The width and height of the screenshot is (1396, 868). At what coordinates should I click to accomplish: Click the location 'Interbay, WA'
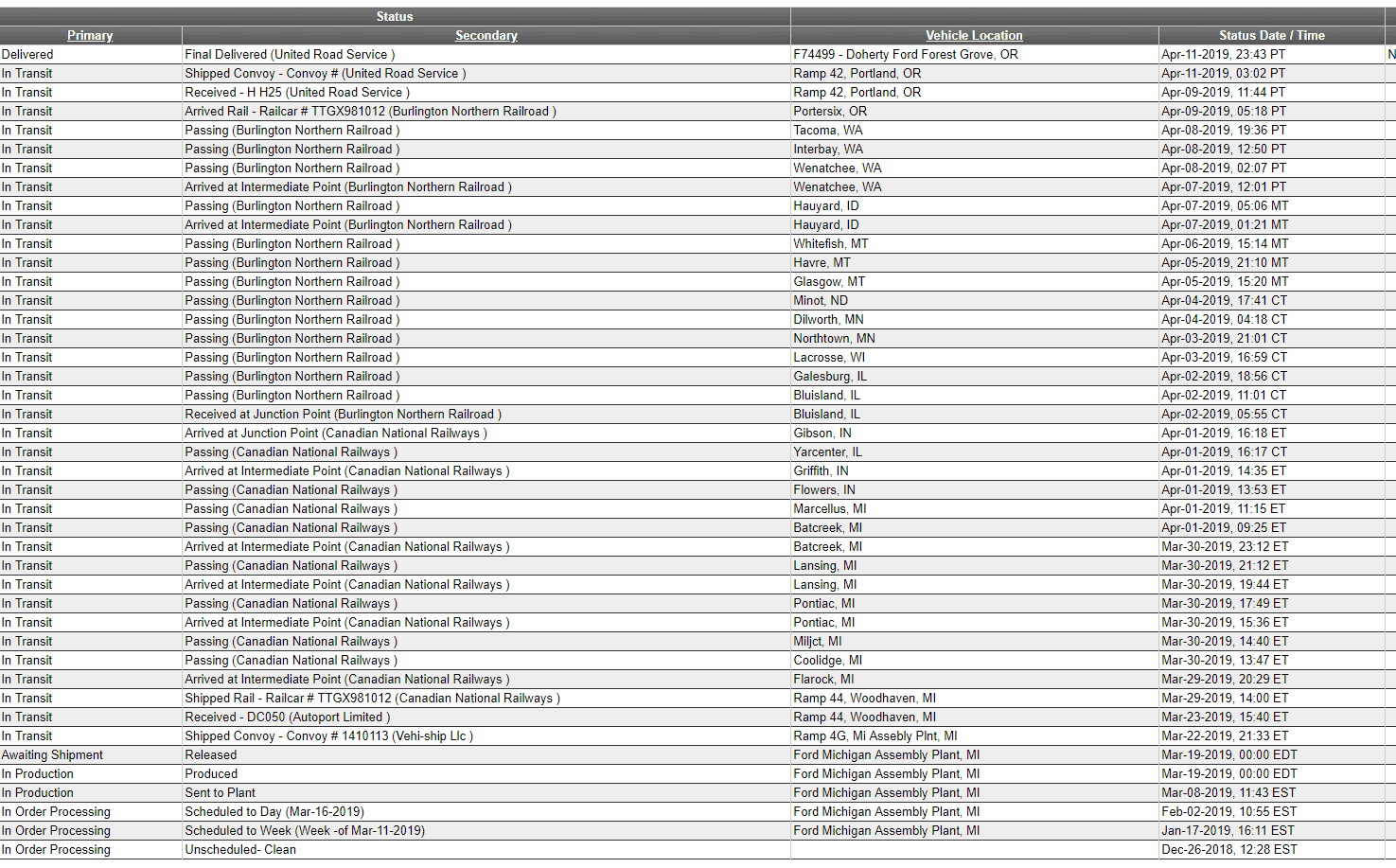click(x=828, y=149)
